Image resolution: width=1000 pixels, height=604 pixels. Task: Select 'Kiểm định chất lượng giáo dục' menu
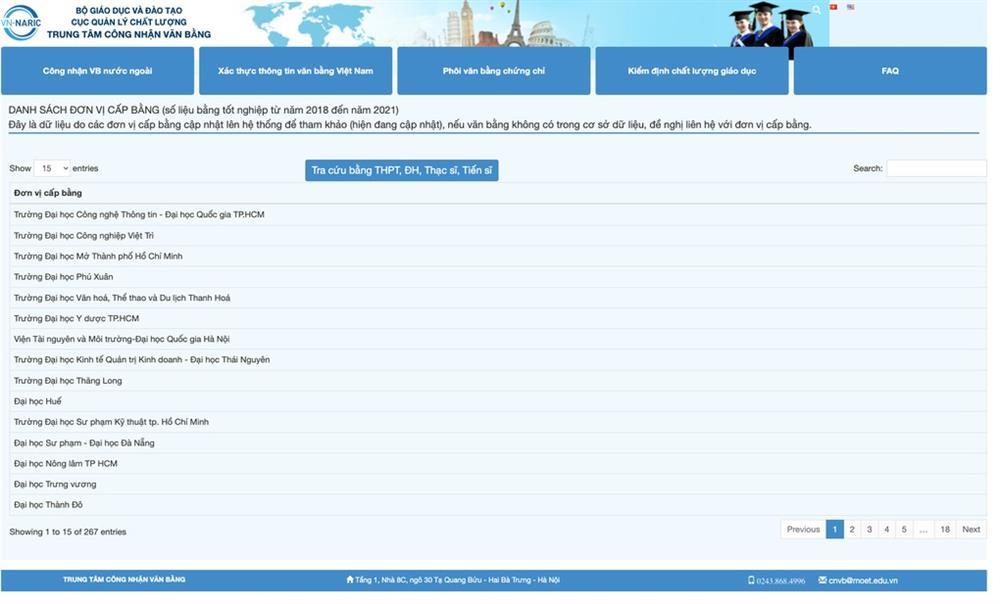pos(691,71)
